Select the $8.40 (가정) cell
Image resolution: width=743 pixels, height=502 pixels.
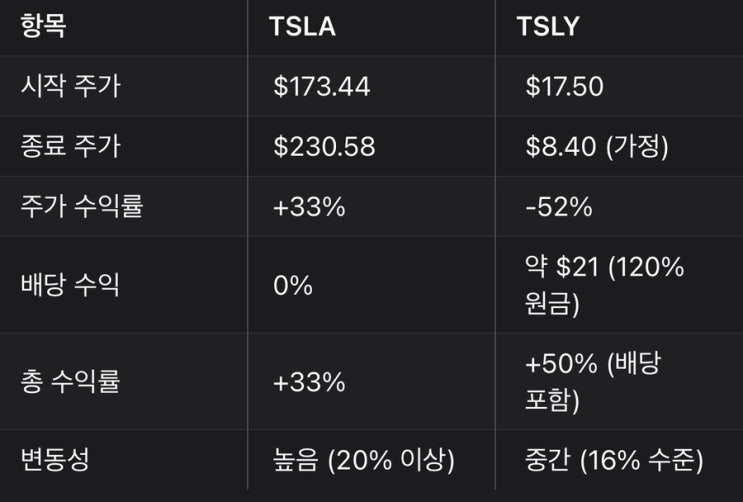597,147
